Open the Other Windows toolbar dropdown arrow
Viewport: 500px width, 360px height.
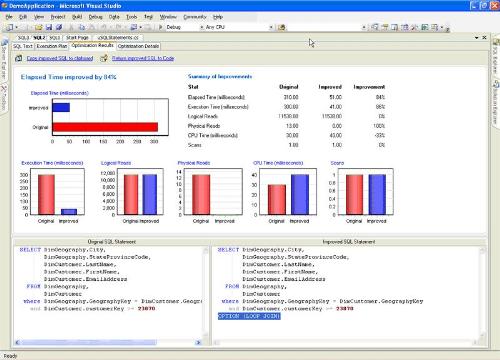click(442, 27)
